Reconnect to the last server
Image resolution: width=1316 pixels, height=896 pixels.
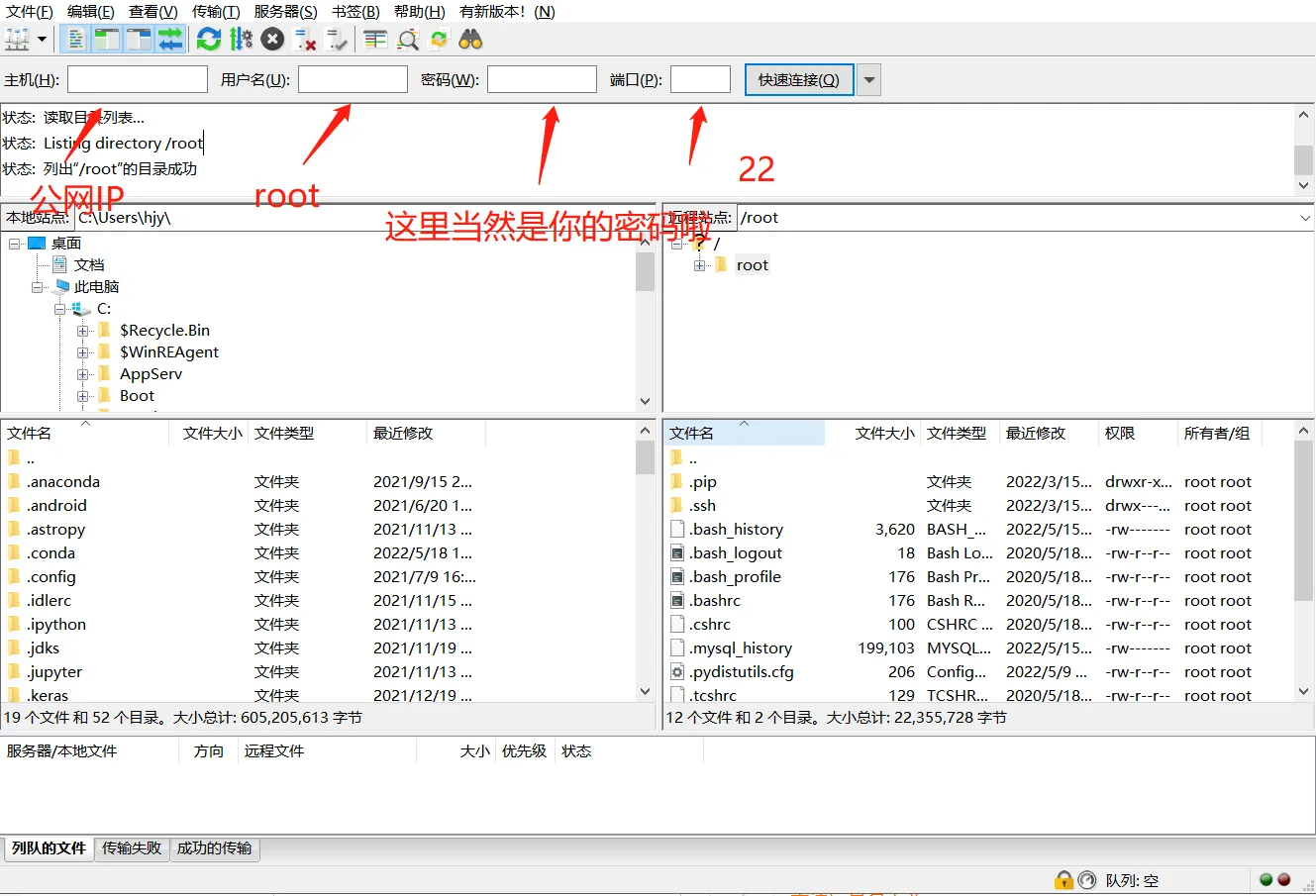338,40
